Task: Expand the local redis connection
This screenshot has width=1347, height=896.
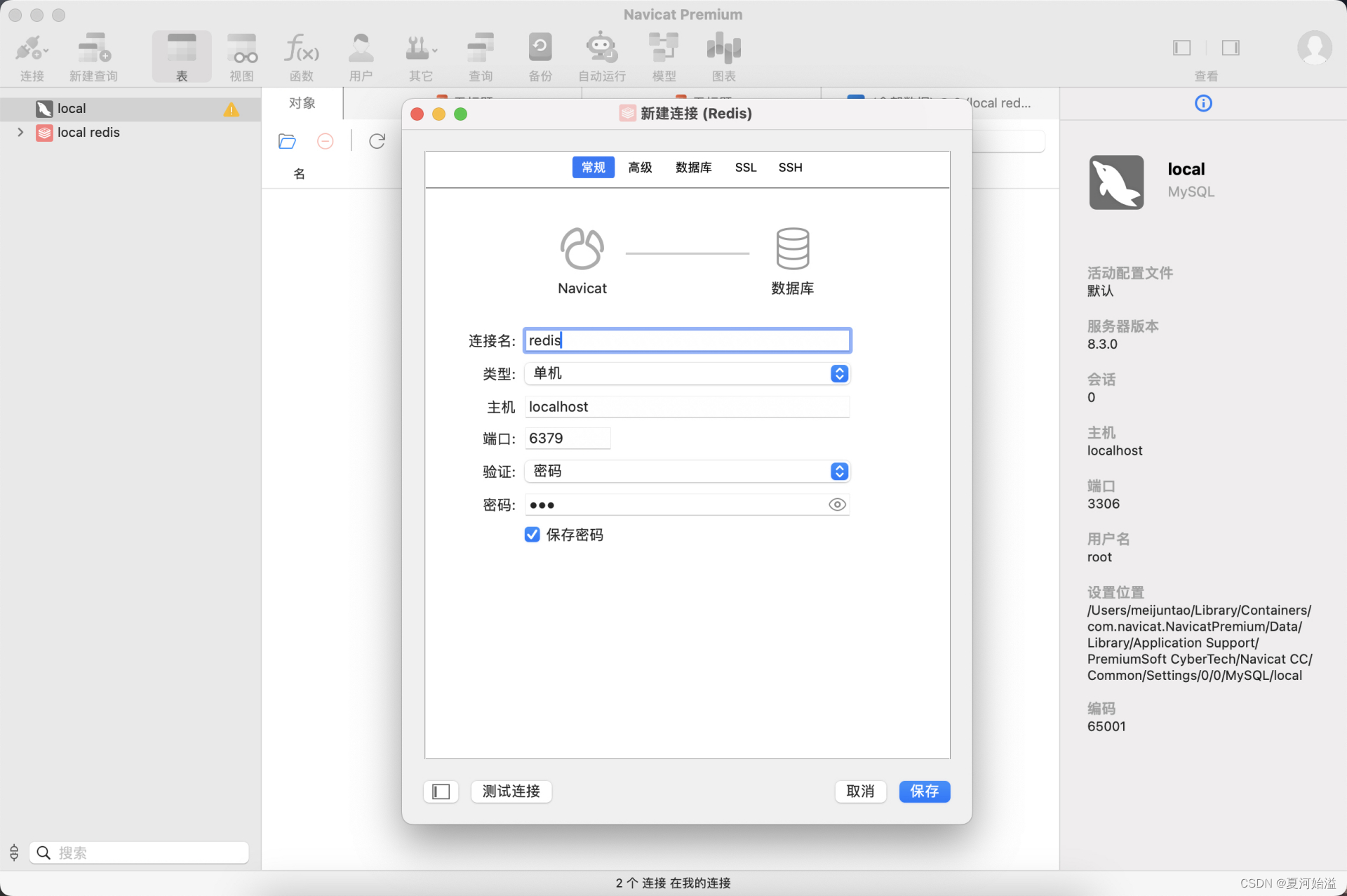Action: tap(20, 132)
